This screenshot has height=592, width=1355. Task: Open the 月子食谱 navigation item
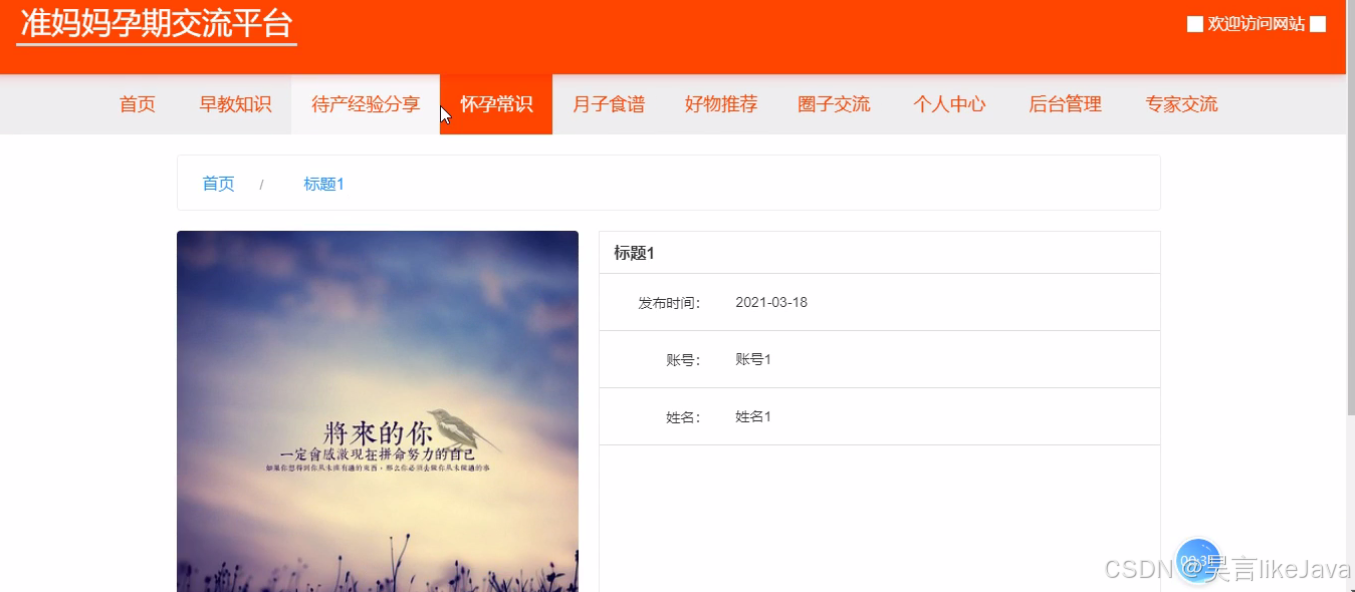(x=608, y=104)
